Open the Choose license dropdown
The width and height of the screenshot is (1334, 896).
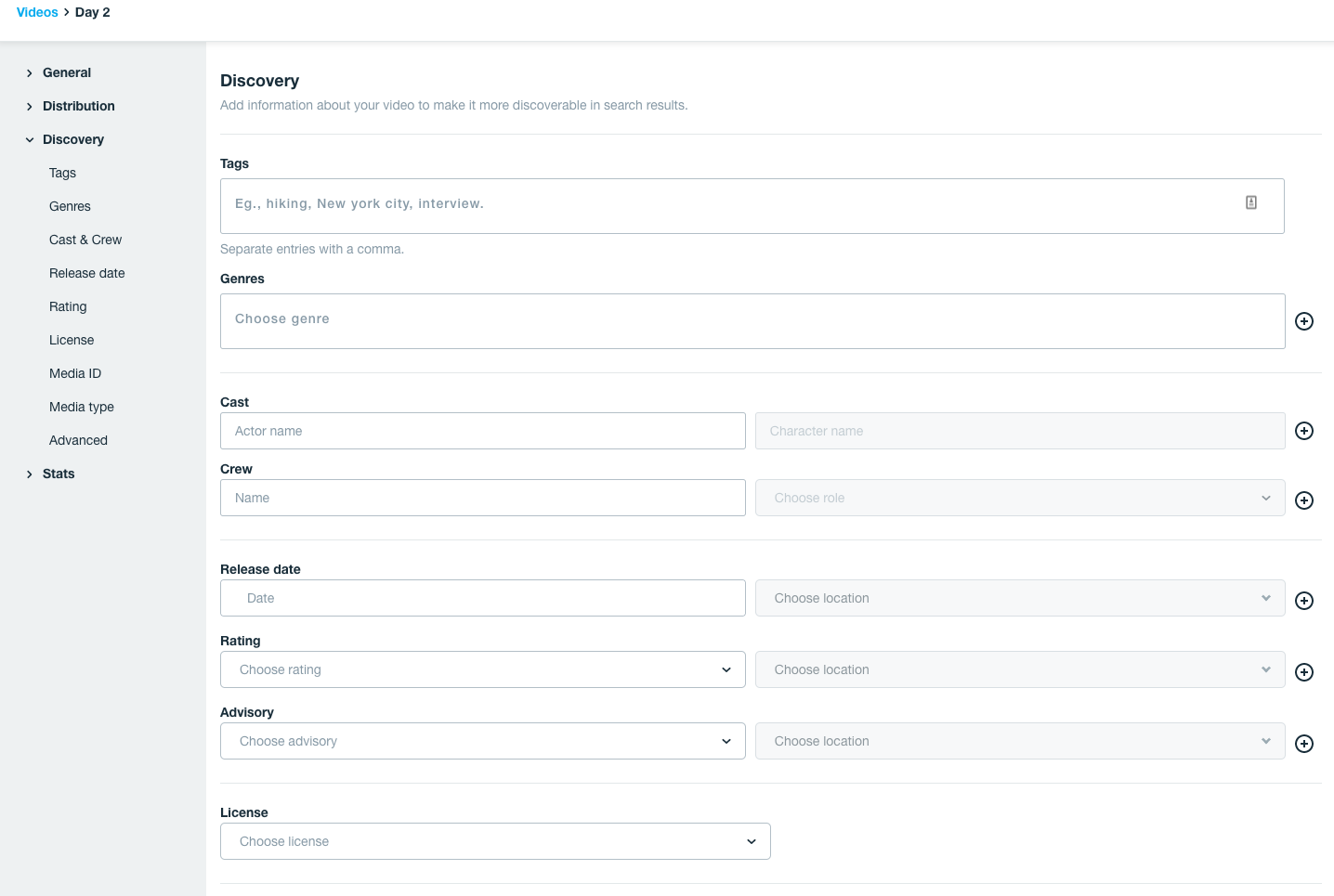coord(495,841)
